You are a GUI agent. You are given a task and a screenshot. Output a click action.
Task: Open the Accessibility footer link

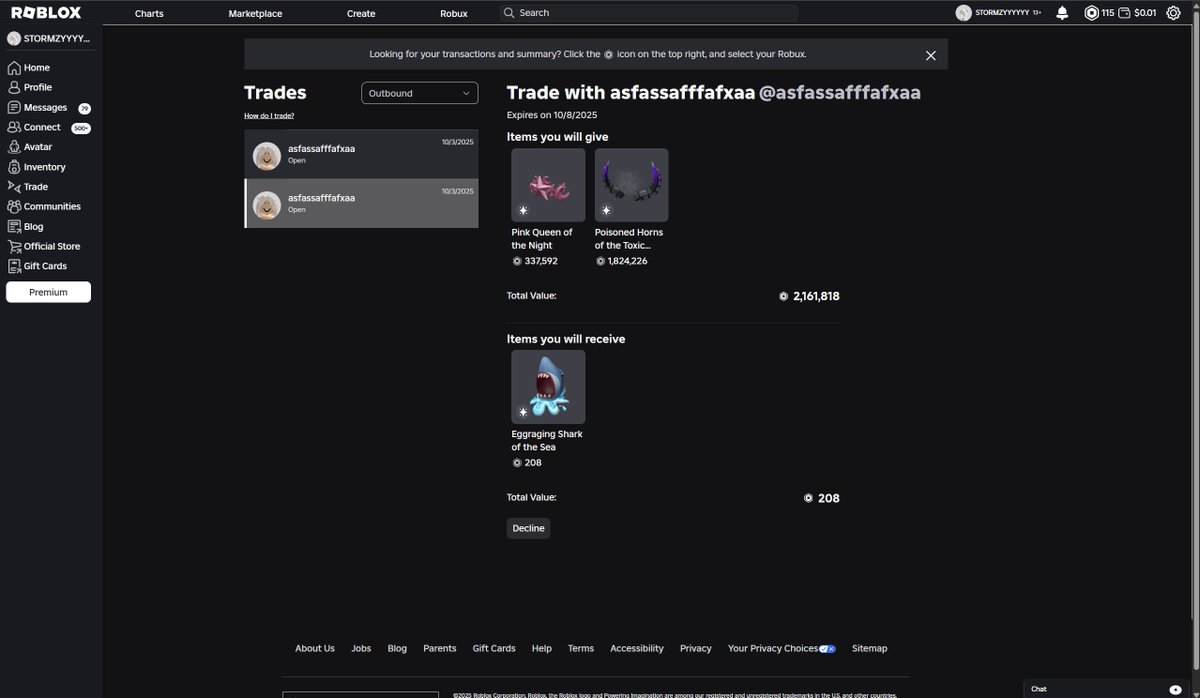637,648
